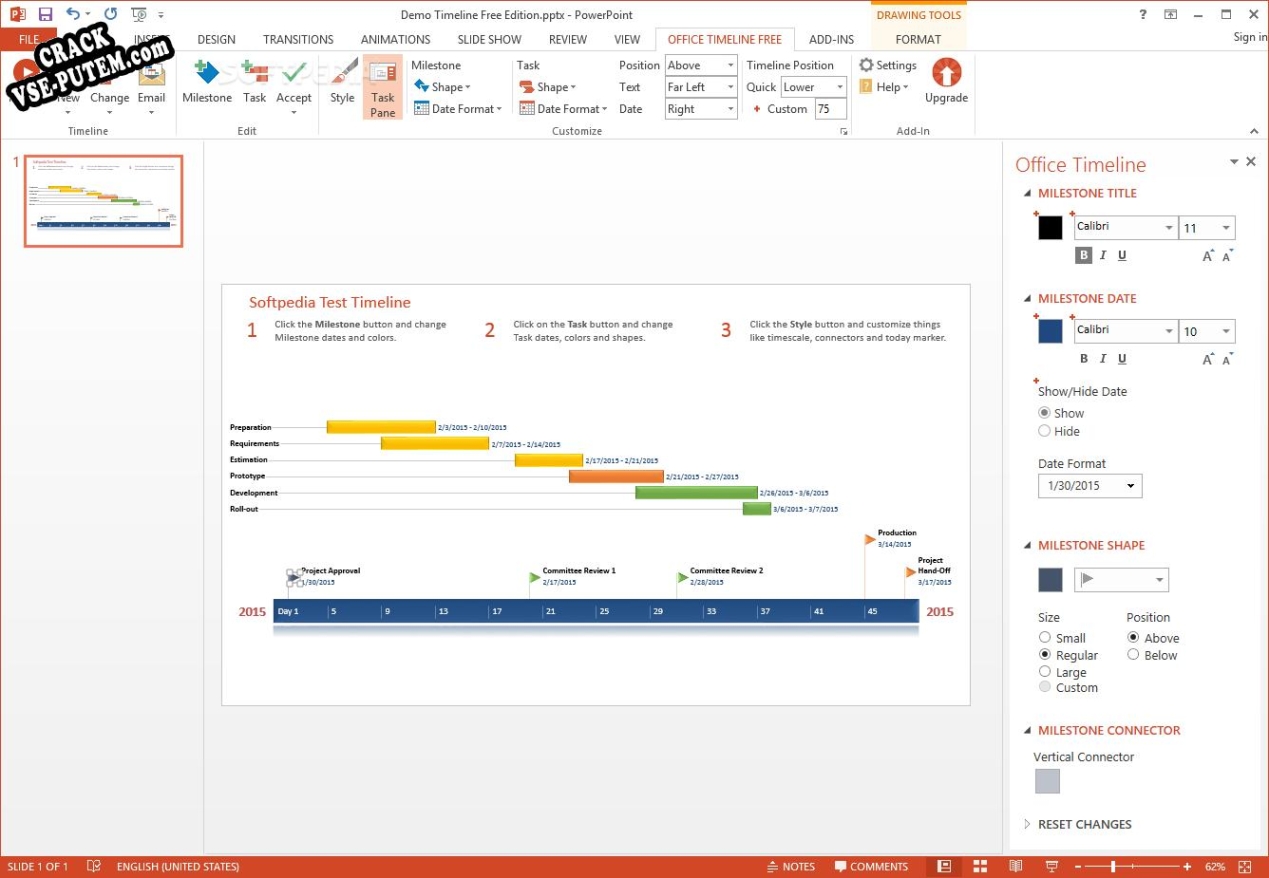Toggle underline for Milestone Title

1122,255
